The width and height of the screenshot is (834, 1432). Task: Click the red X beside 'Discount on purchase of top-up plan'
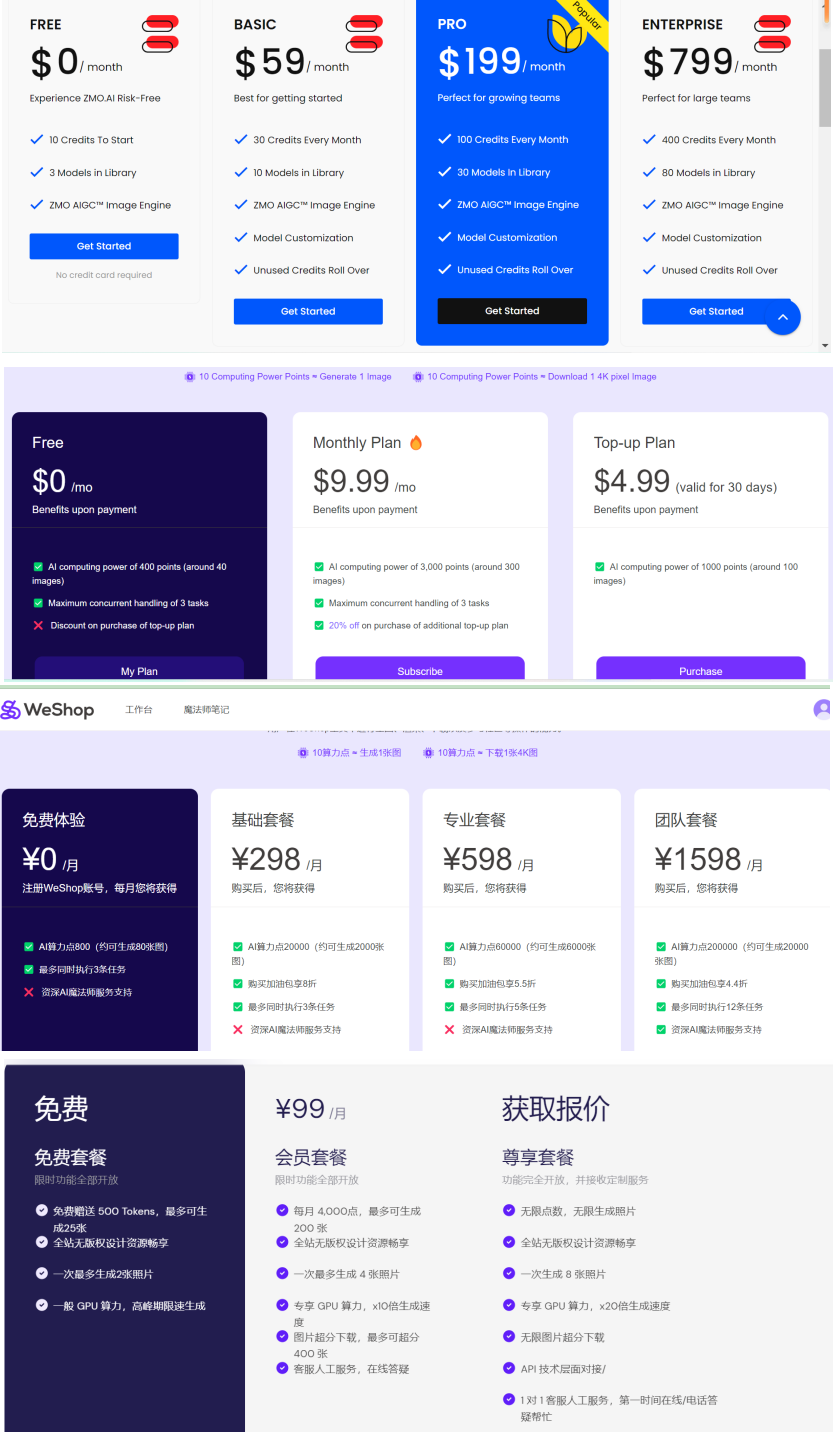38,625
